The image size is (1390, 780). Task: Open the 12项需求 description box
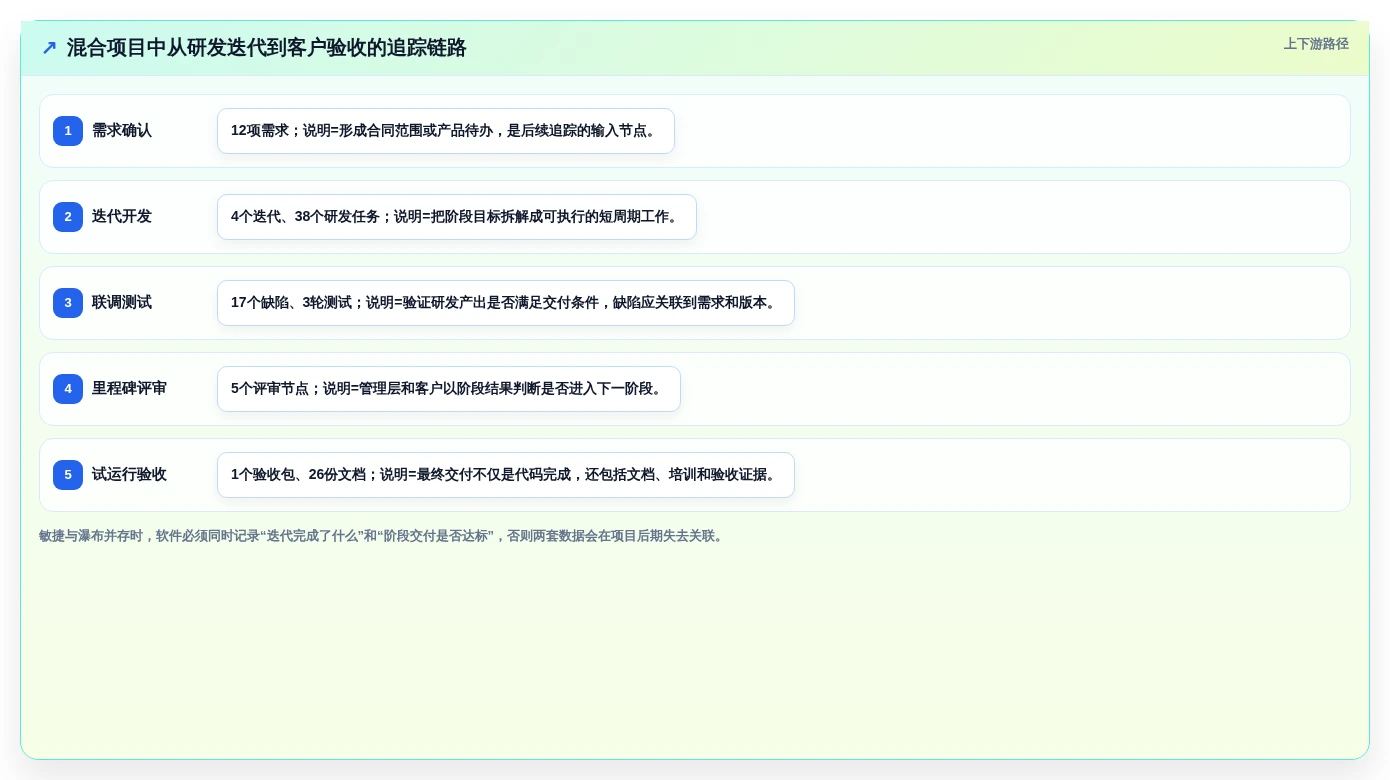tap(446, 131)
